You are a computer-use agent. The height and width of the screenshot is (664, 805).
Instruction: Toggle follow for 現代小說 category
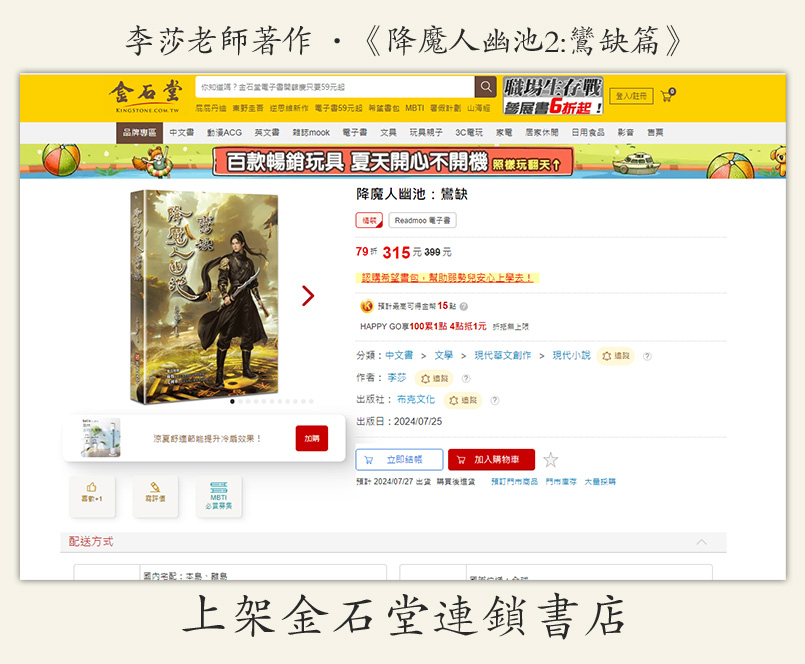pyautogui.click(x=615, y=356)
